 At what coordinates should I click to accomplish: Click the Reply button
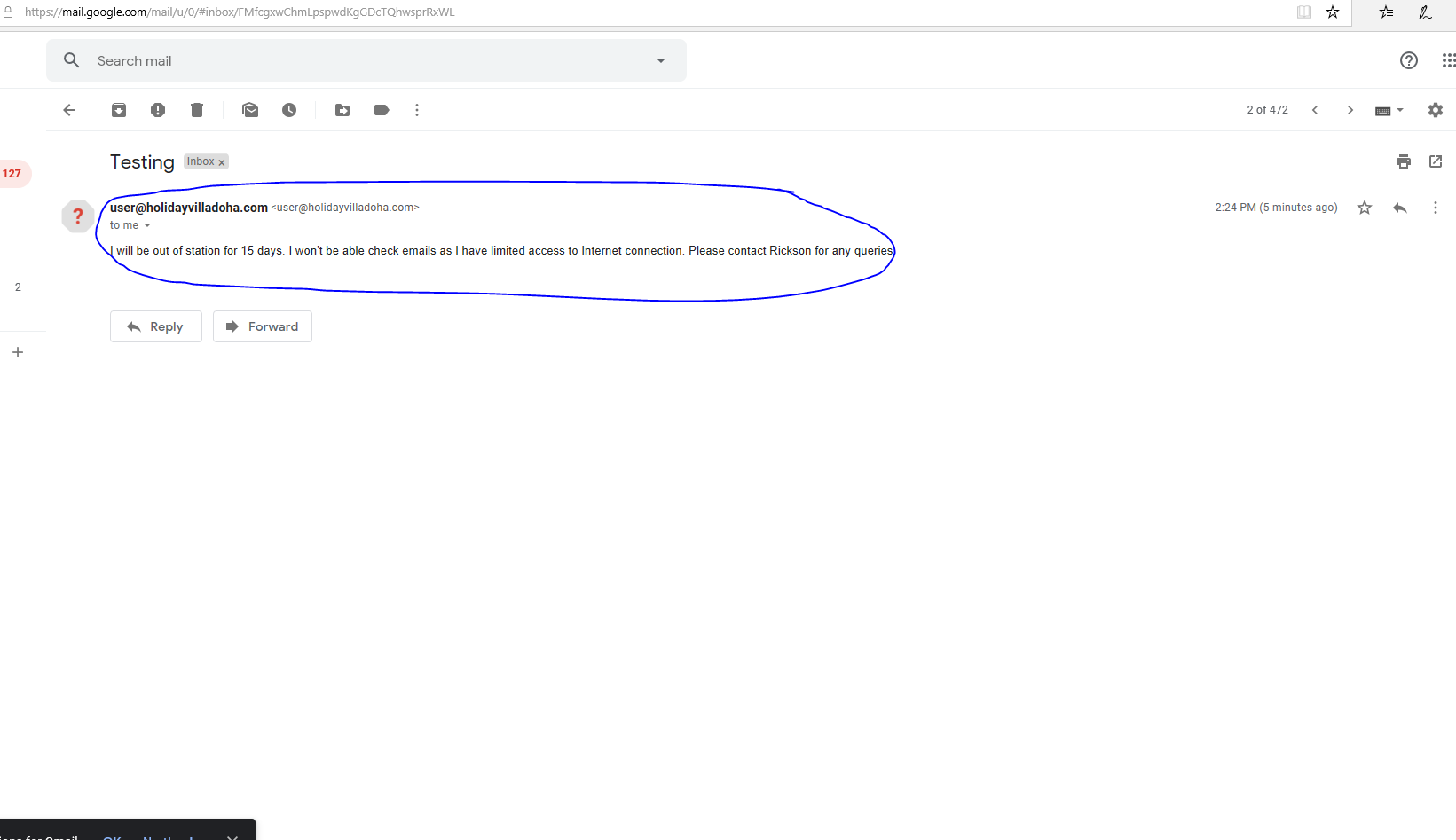click(x=156, y=326)
